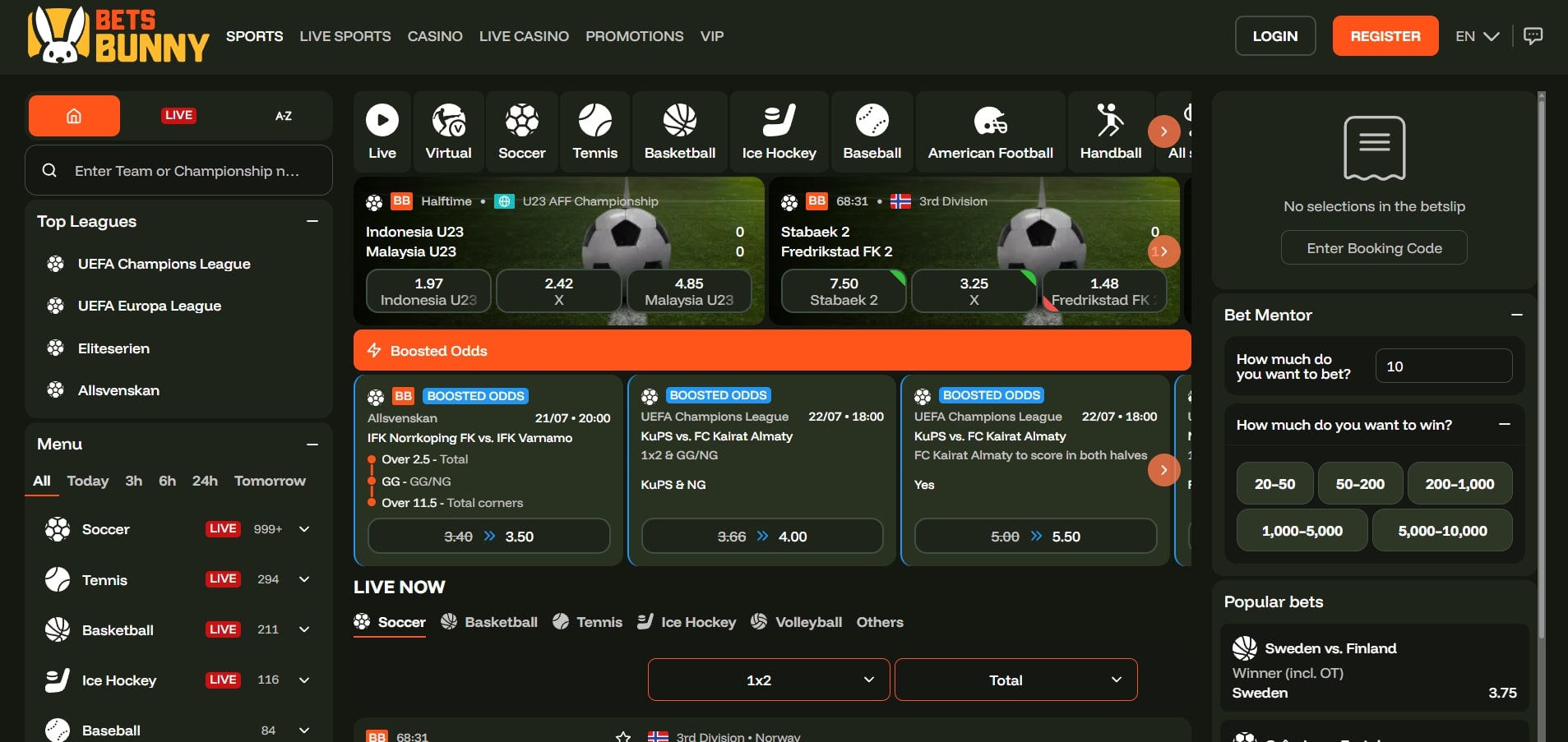Collapse the Top Leagues section
The width and height of the screenshot is (1568, 742).
(312, 221)
